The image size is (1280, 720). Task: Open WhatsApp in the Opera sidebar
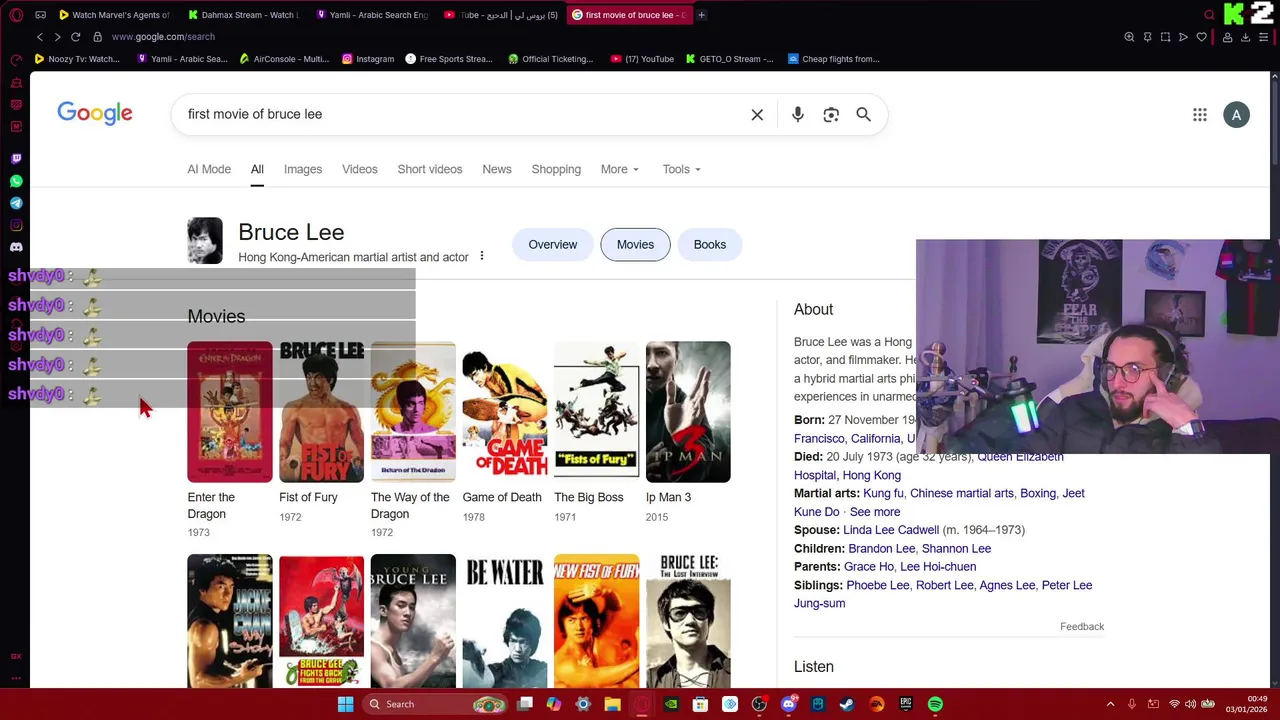click(x=16, y=181)
